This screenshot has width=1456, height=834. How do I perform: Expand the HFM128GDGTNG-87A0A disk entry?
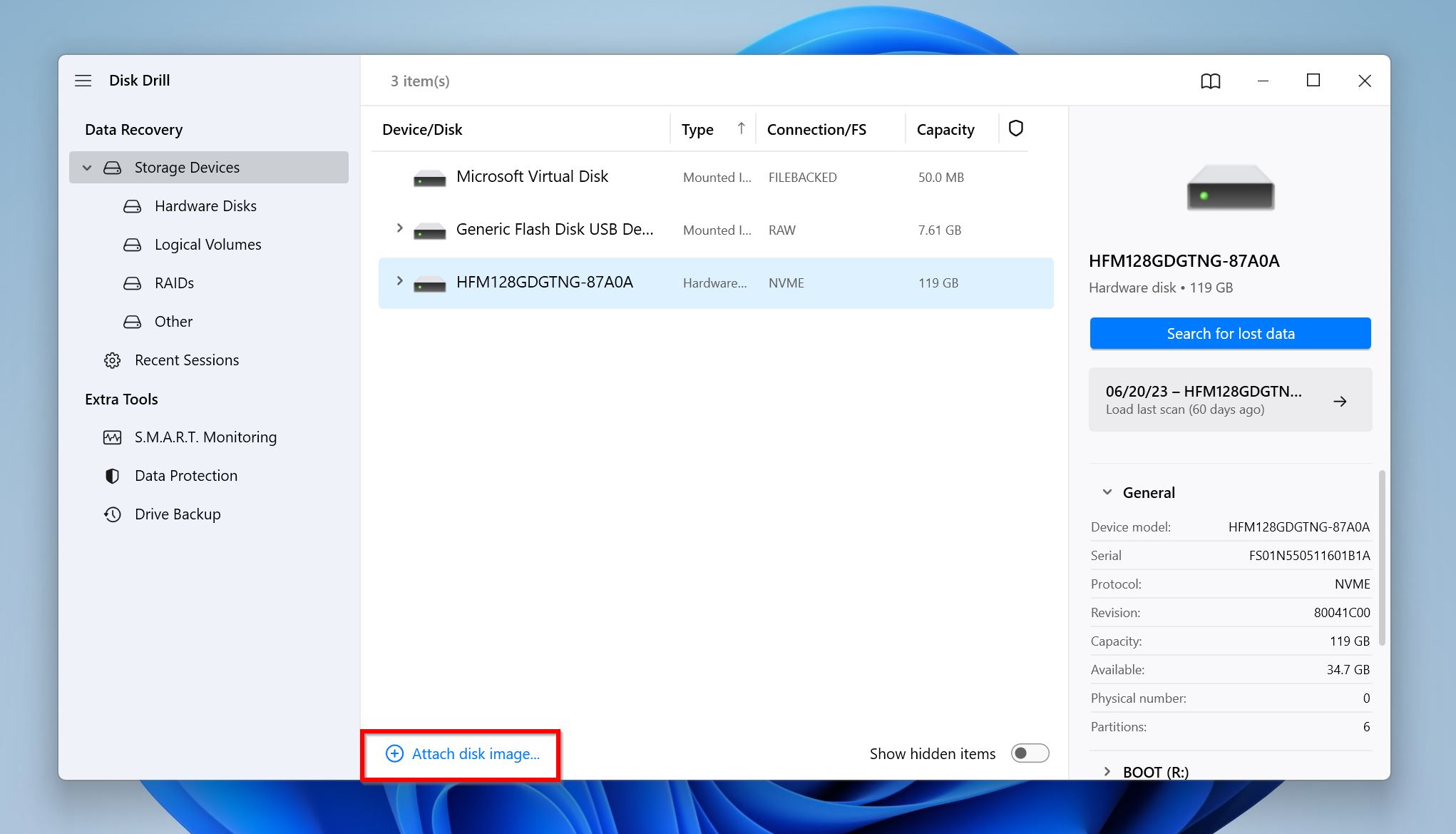pyautogui.click(x=400, y=282)
